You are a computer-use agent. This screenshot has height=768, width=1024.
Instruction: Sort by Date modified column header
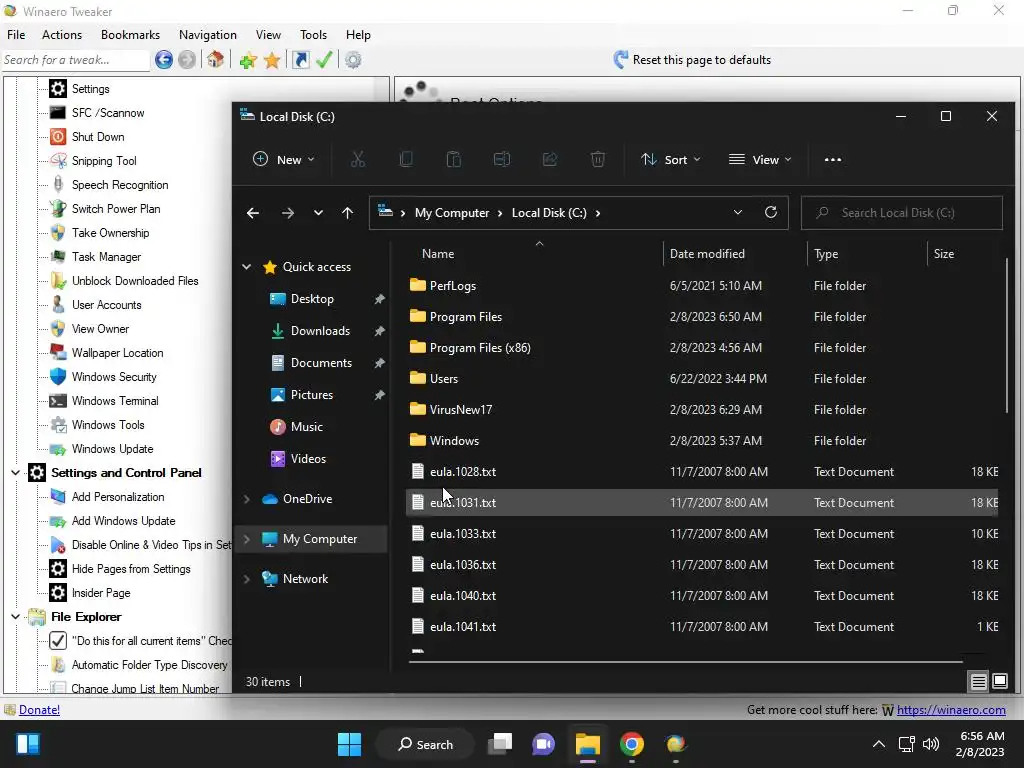[x=735, y=253]
